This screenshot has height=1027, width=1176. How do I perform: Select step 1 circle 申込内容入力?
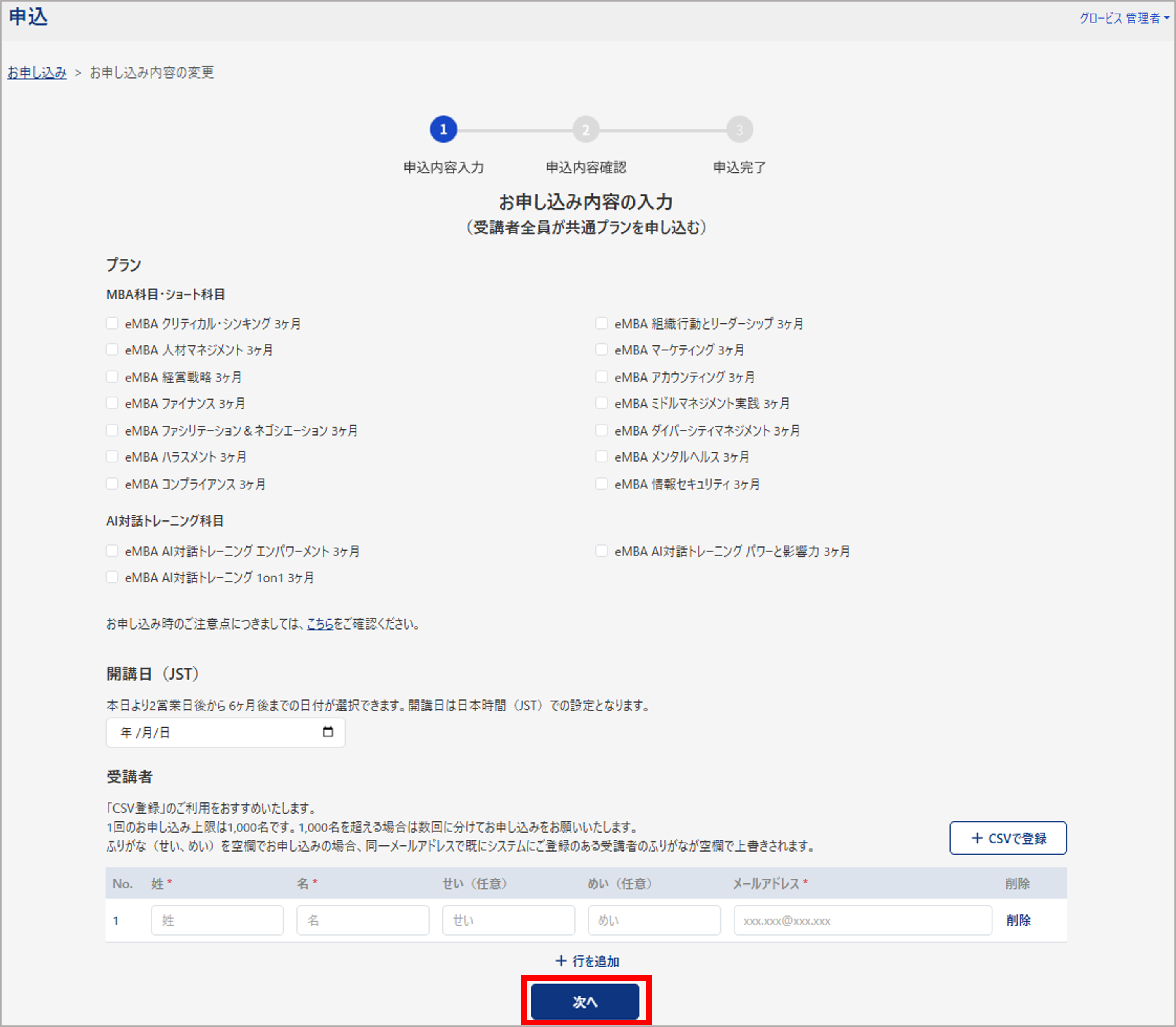click(x=443, y=129)
